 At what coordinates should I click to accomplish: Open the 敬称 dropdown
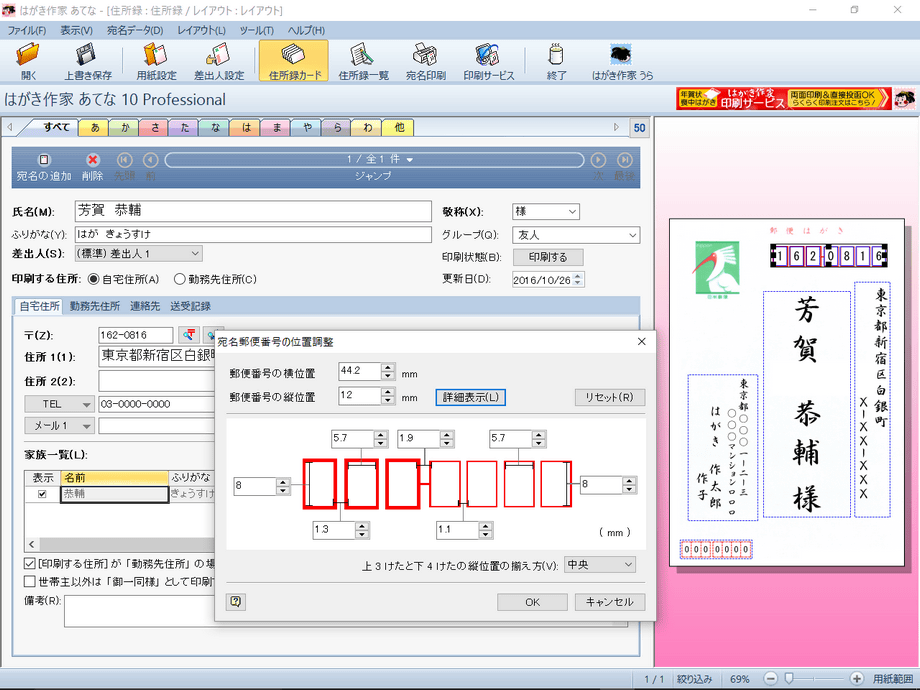pyautogui.click(x=546, y=211)
